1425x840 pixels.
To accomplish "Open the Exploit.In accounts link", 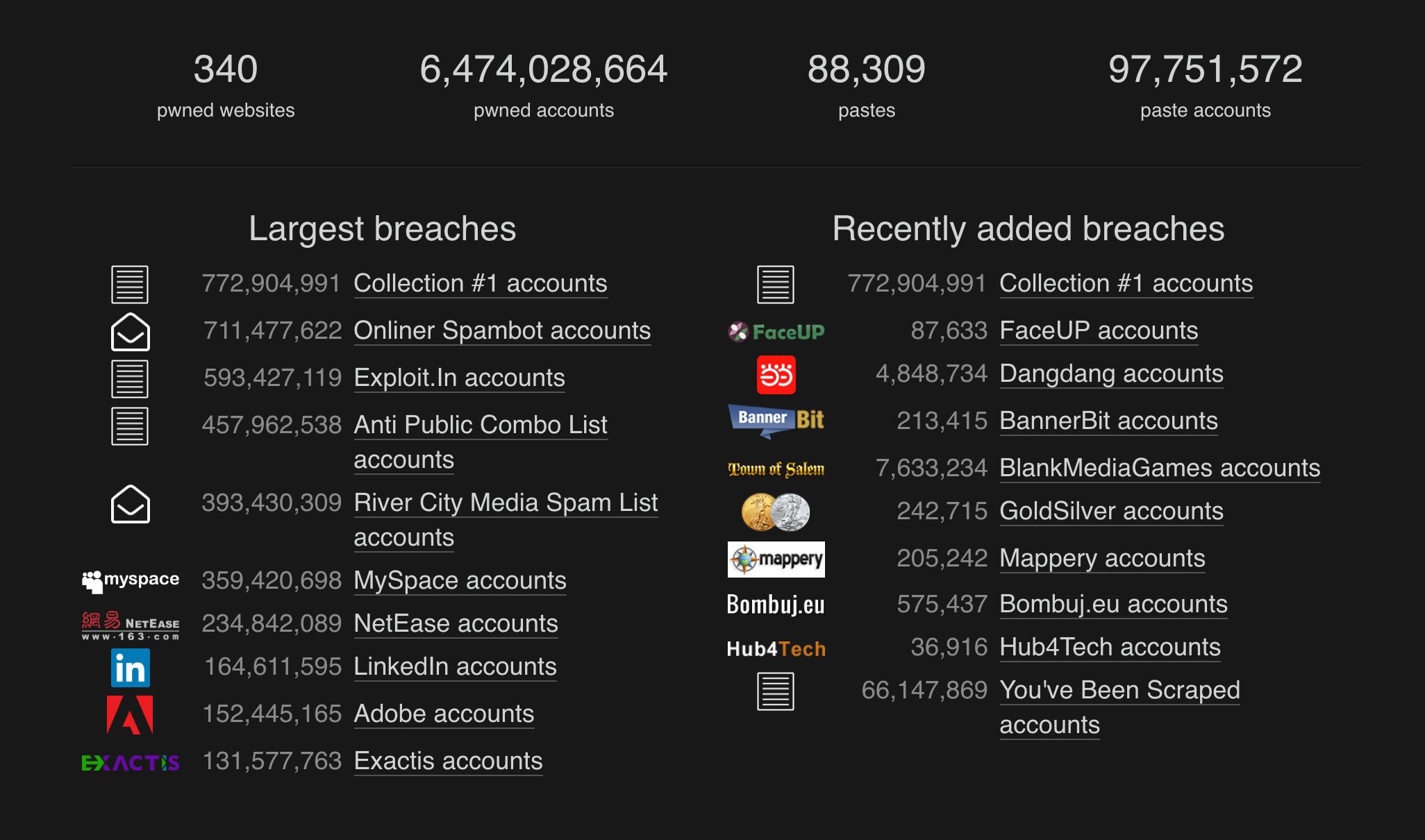I will pyautogui.click(x=459, y=378).
